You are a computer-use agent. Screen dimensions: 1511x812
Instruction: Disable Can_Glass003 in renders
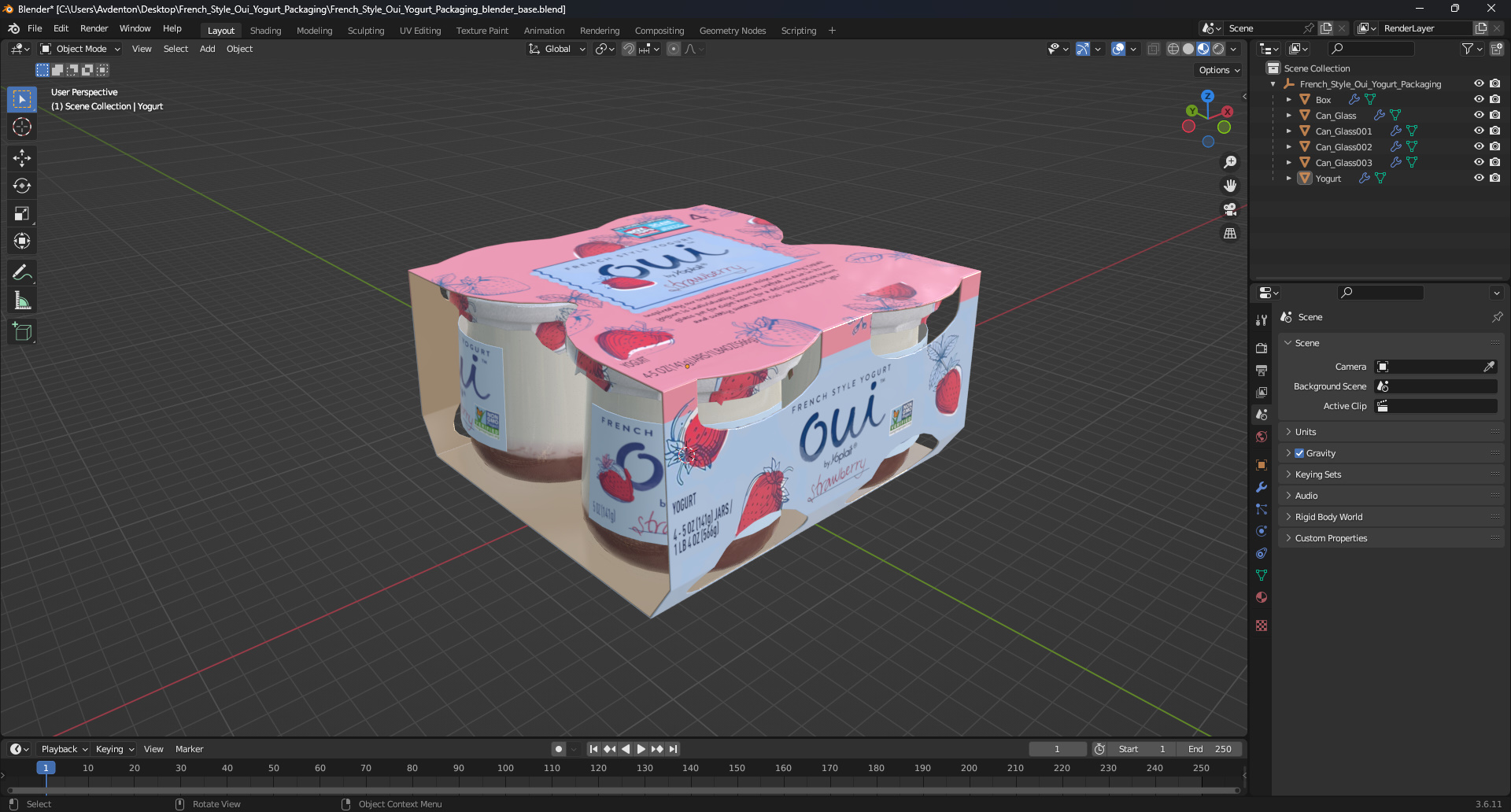(1494, 162)
